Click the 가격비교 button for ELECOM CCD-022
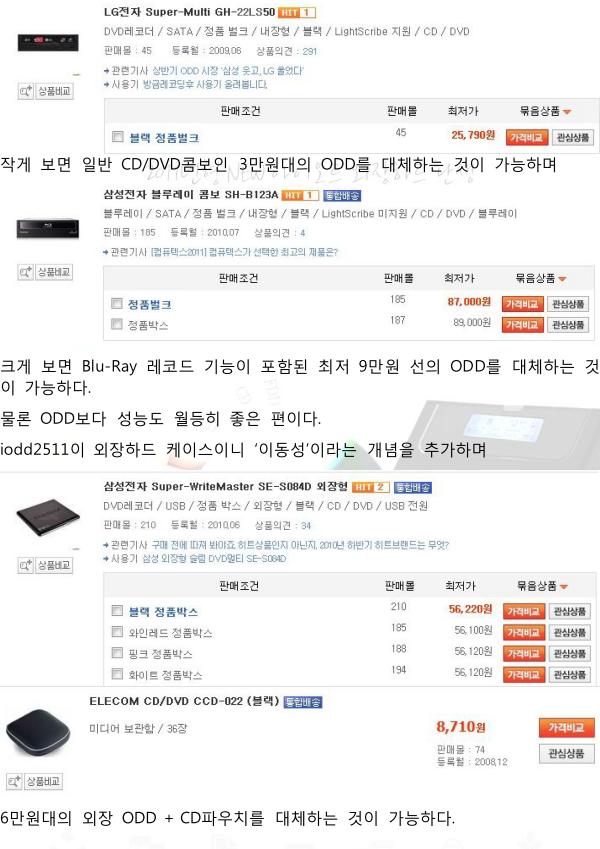This screenshot has height=849, width=600. coord(566,728)
